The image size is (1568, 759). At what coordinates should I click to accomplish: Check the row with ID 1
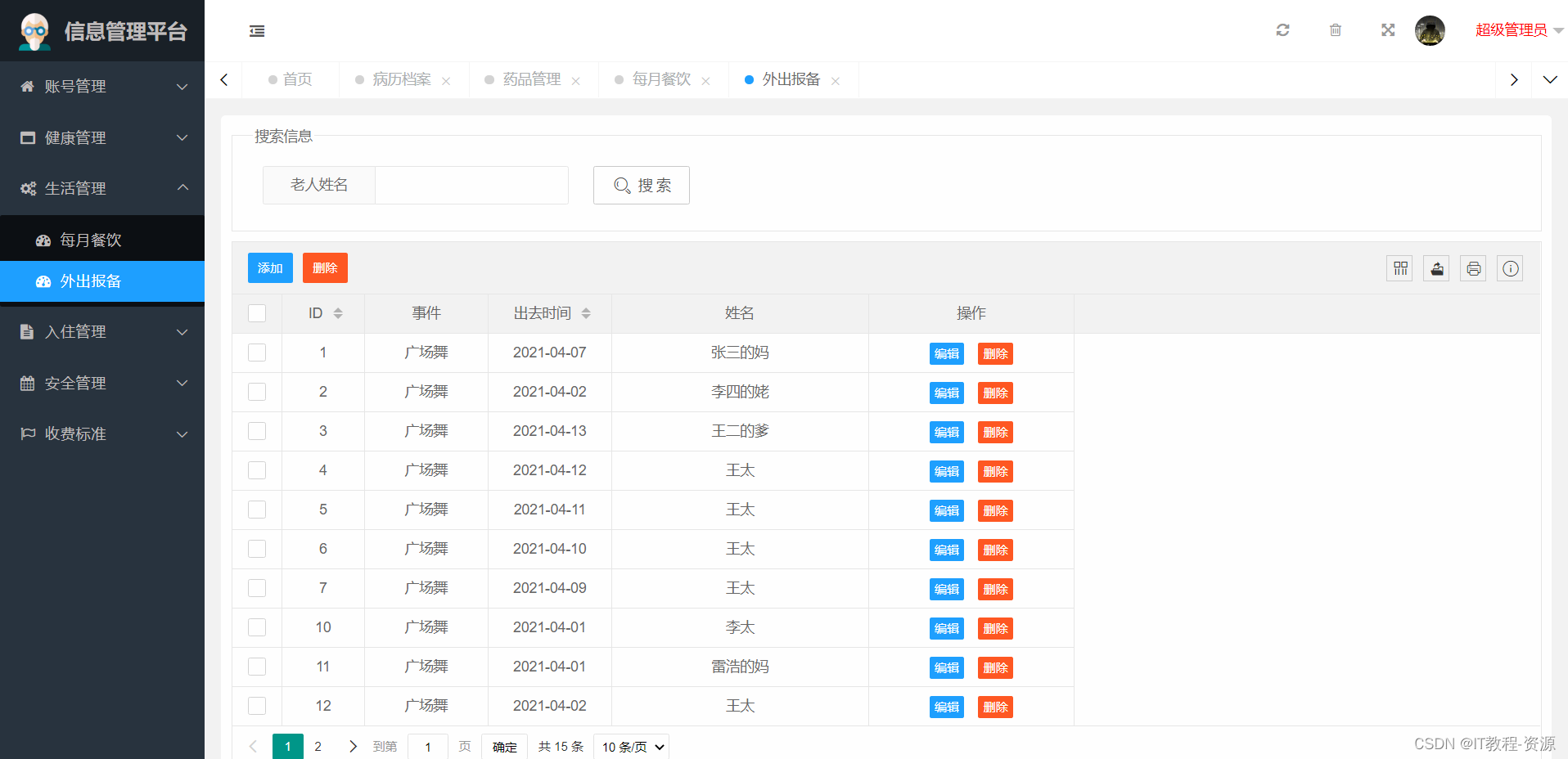click(x=257, y=353)
